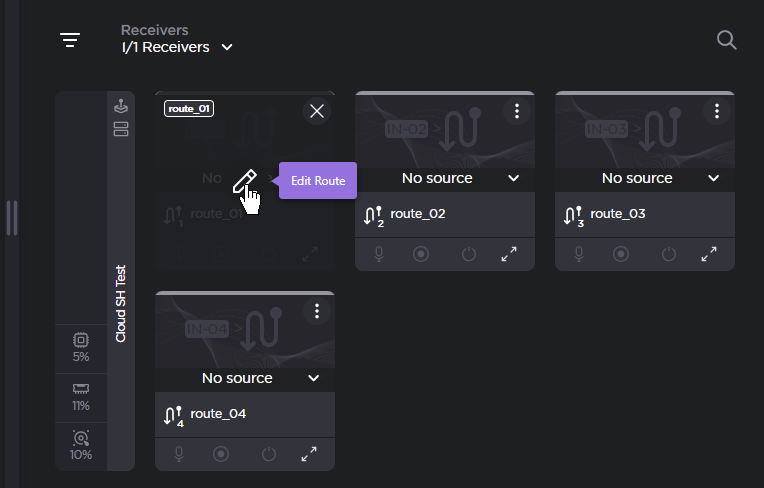
Task: Click the CPU usage icon at 5%
Action: [x=81, y=341]
